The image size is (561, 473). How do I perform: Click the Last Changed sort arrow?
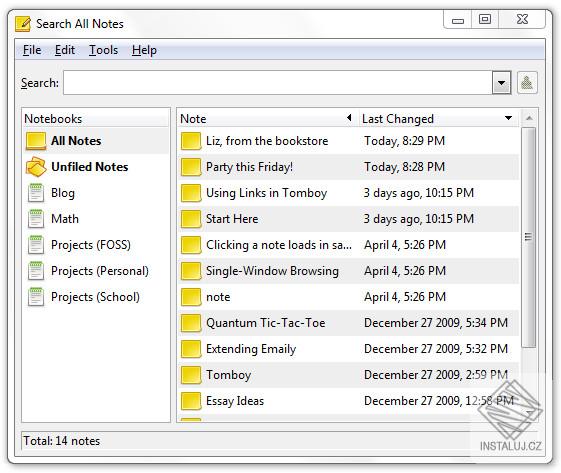[508, 118]
